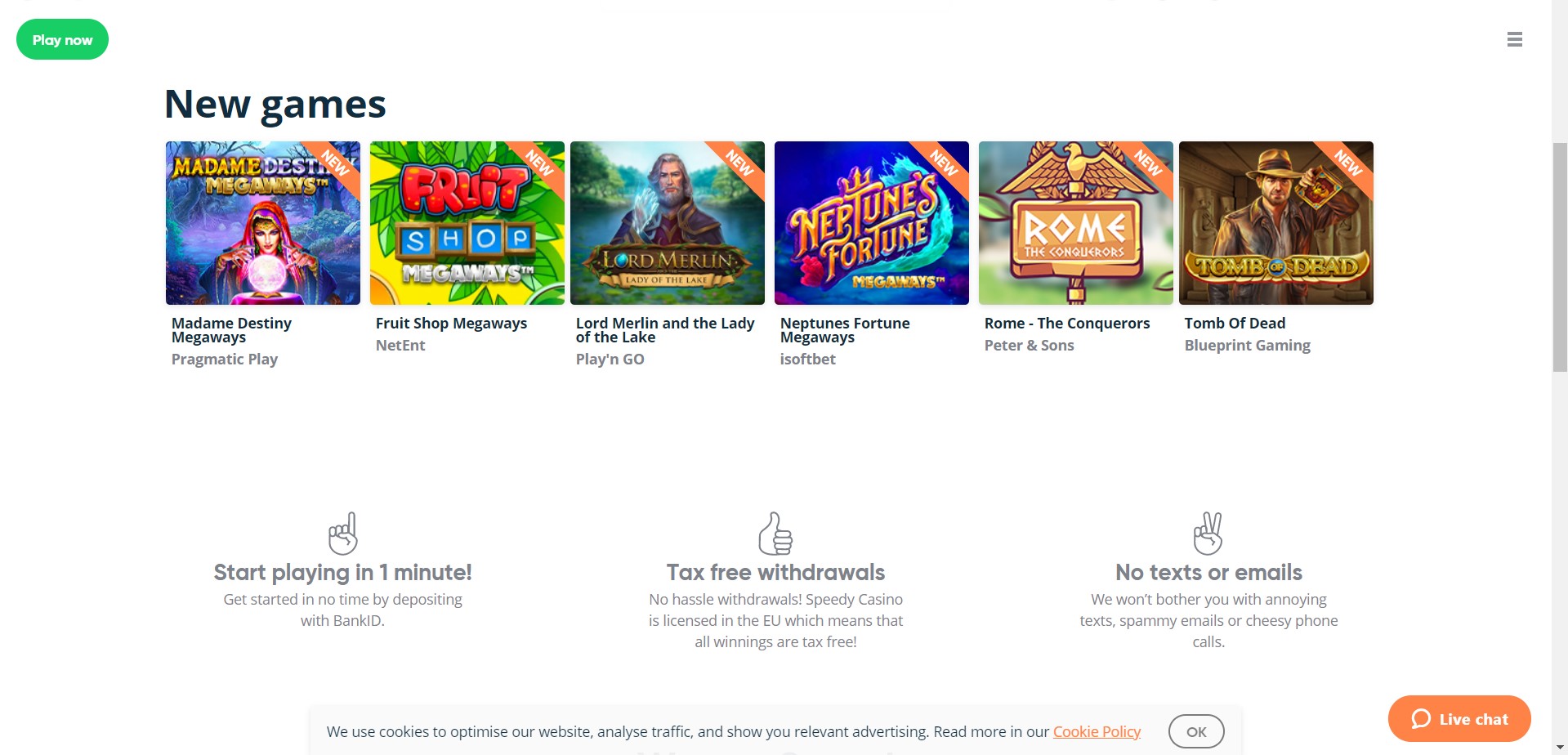
Task: Open Madame Destiny Megaways game thumbnail
Action: 263,223
